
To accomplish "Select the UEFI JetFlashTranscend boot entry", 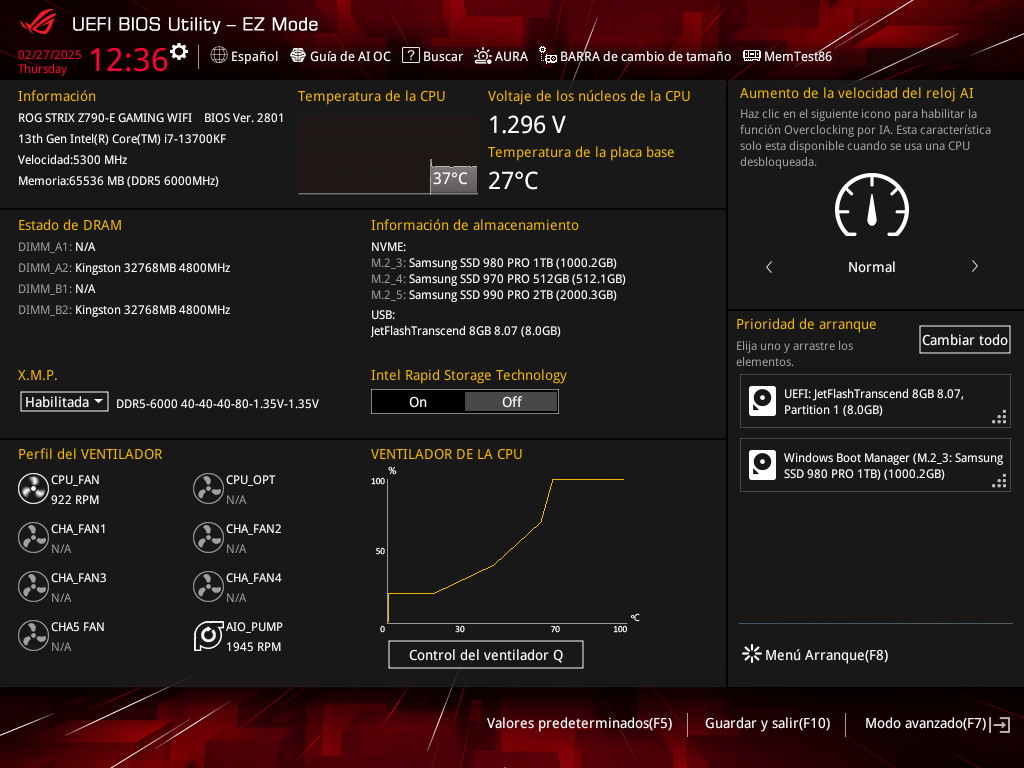I will click(x=875, y=401).
